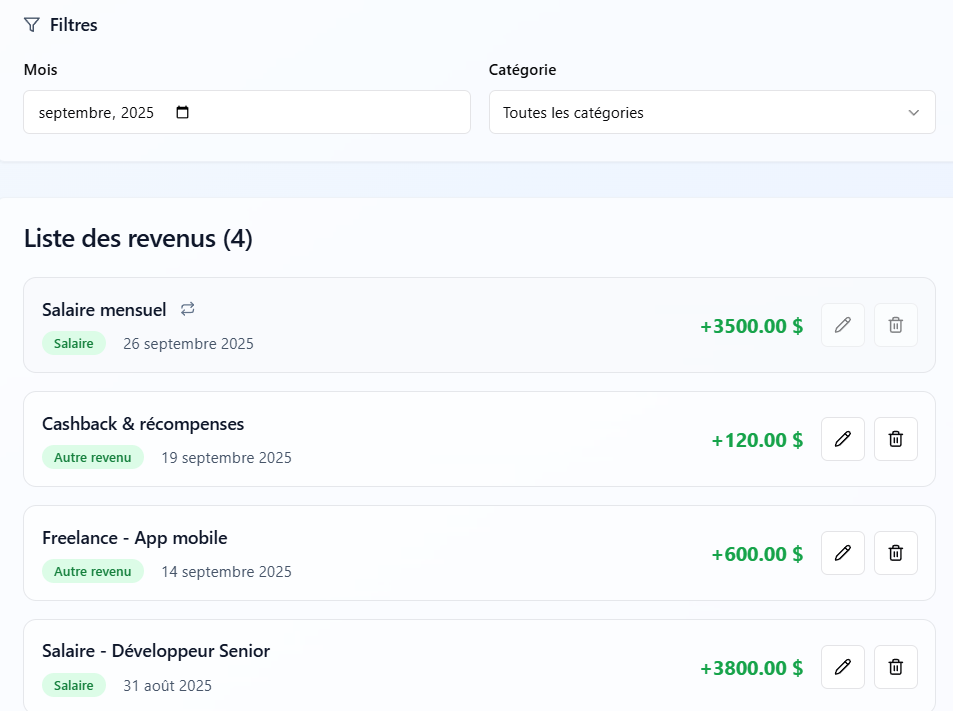Delete the Salaire mensuel income entry
This screenshot has height=711, width=953.
click(x=895, y=325)
